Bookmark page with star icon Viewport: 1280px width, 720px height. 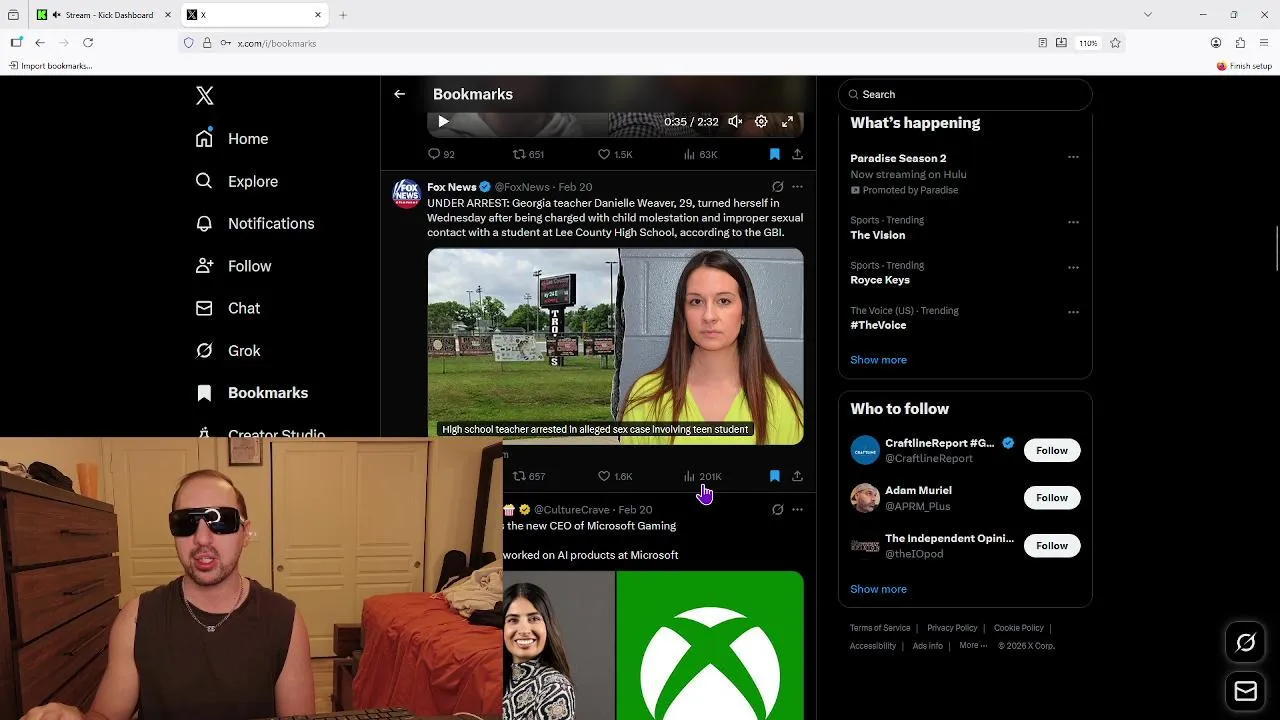point(1115,43)
